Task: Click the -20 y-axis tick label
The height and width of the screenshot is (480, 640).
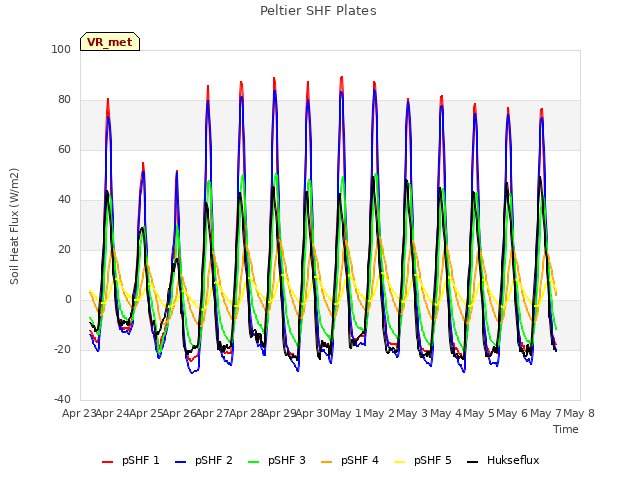Action: click(62, 349)
